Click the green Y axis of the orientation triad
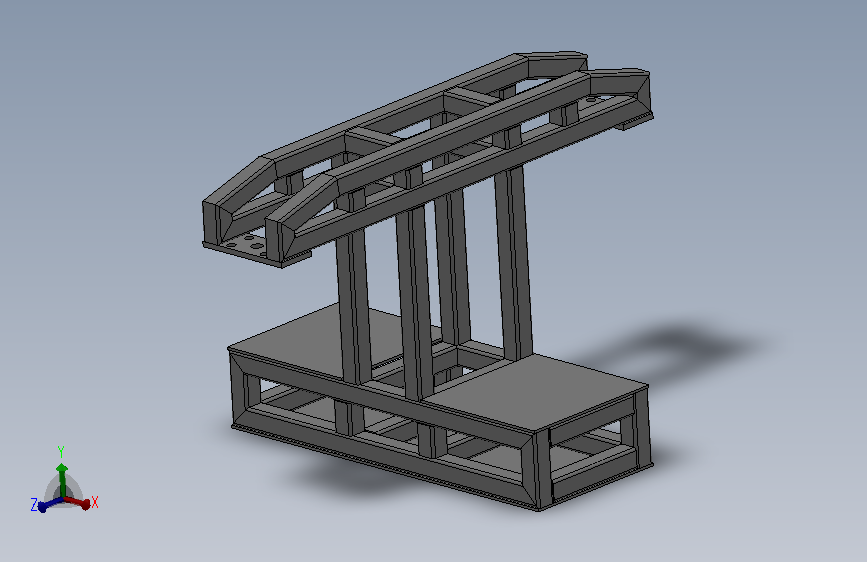 pos(62,479)
